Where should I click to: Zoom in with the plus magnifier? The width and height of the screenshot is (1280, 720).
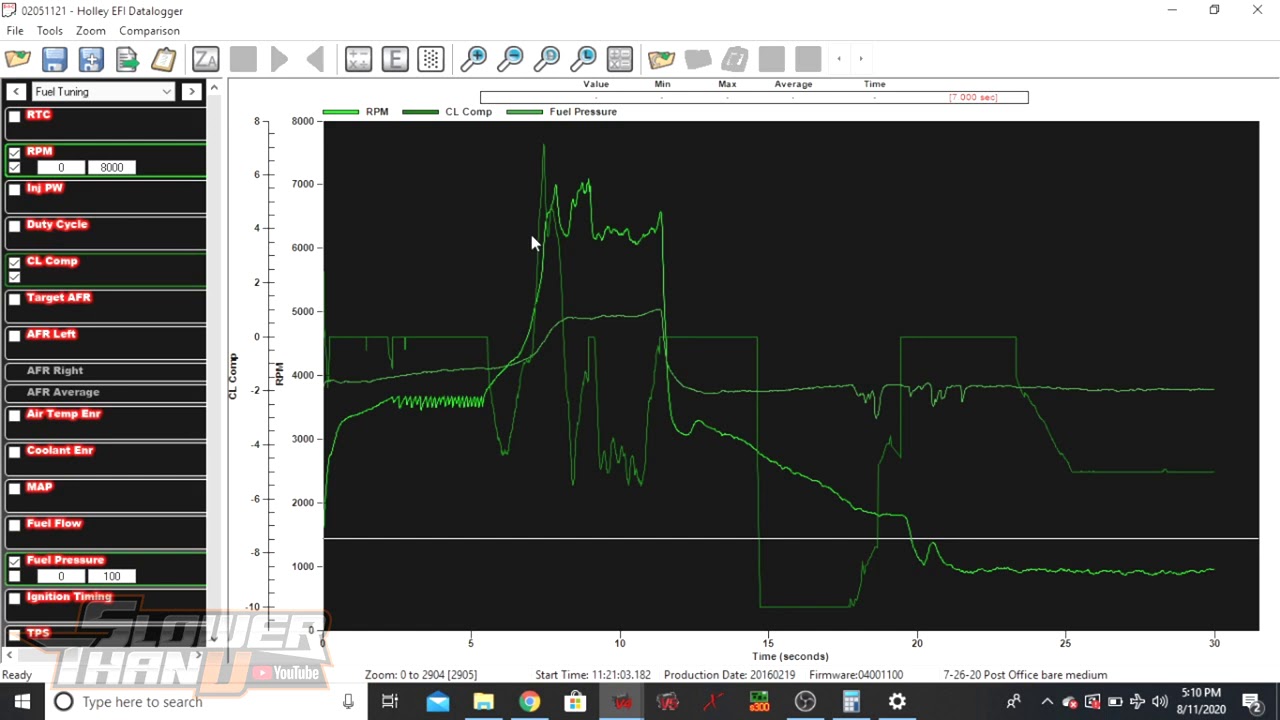point(473,60)
